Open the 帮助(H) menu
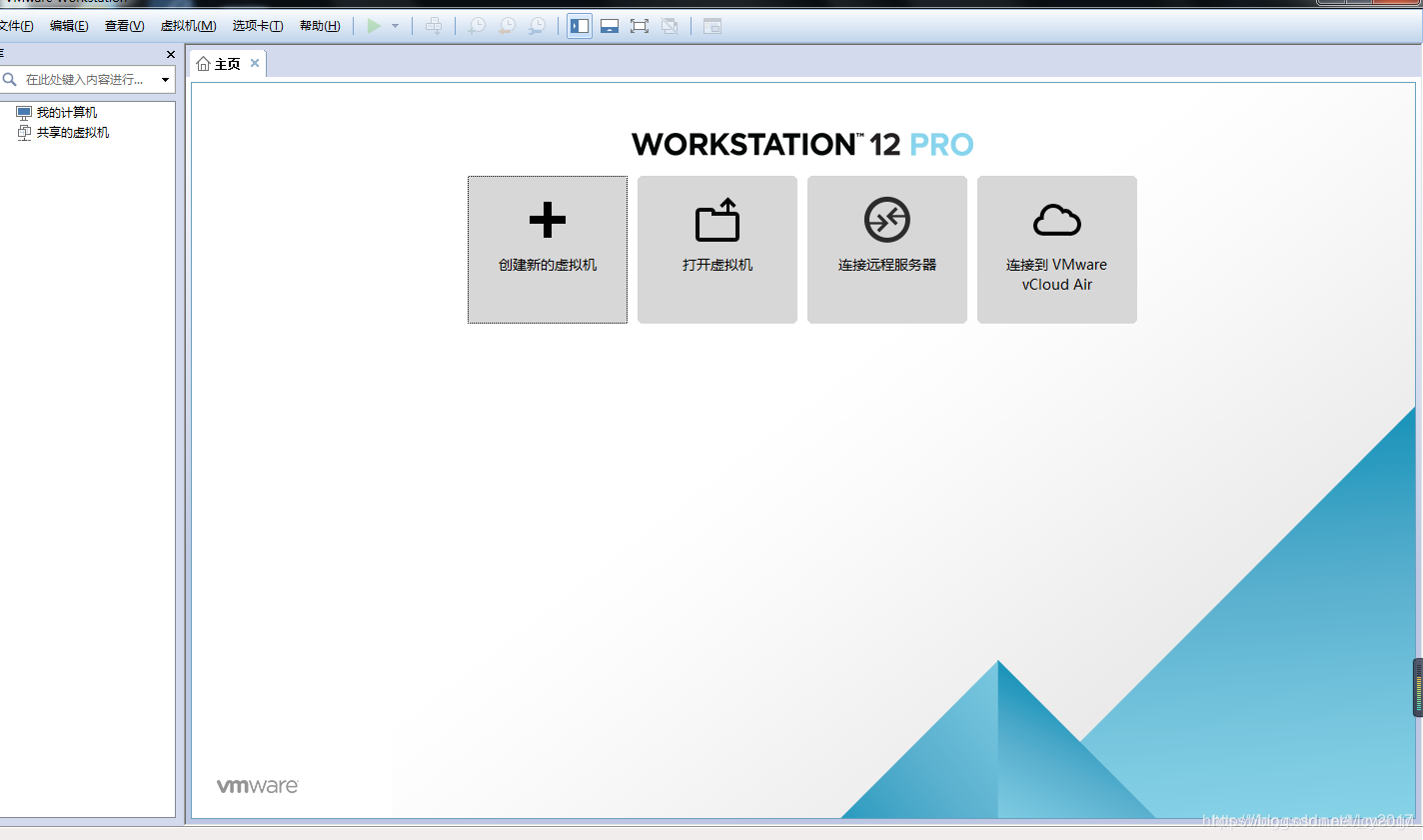Screen dimensions: 1423x840 click(320, 26)
